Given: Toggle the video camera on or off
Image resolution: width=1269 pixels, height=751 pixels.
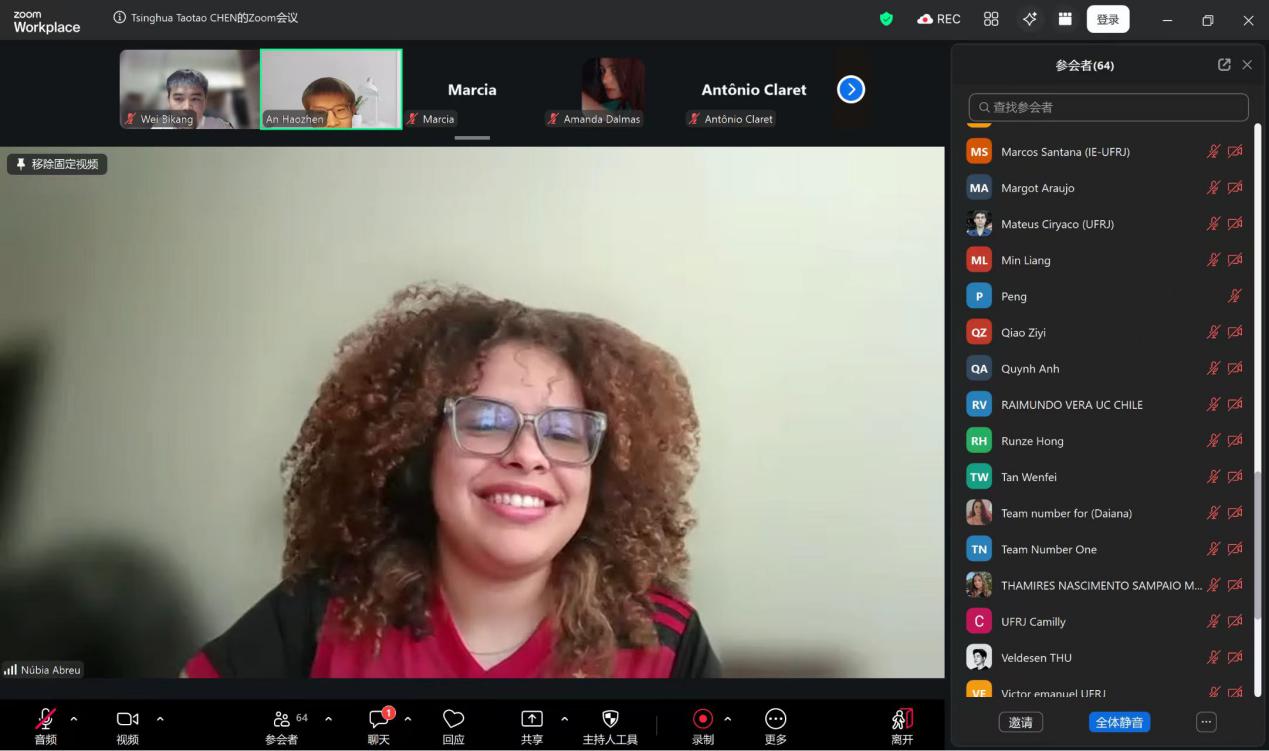Looking at the screenshot, I should (x=127, y=719).
